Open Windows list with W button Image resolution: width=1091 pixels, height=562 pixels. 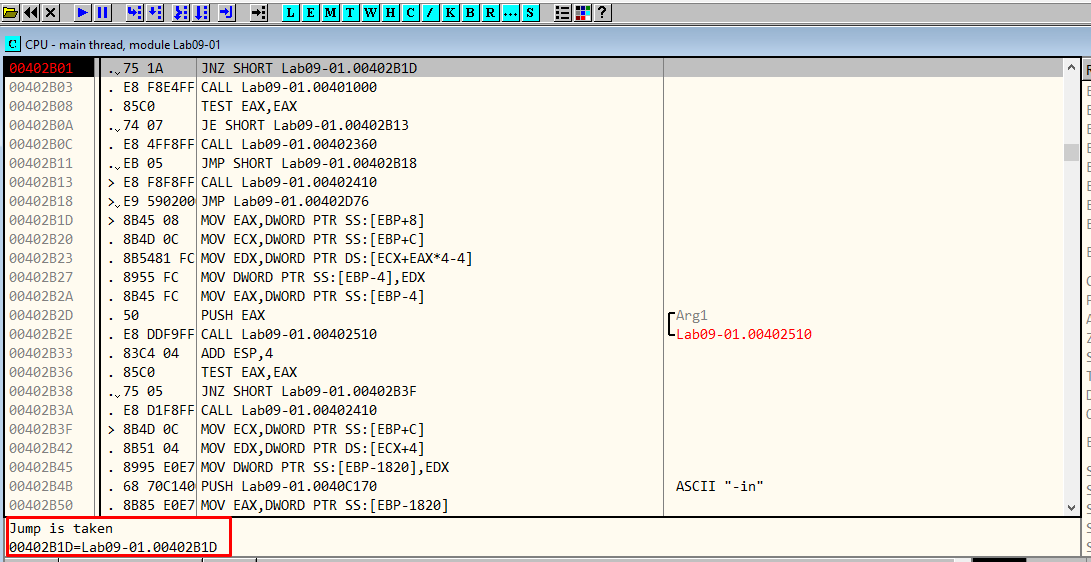(x=370, y=12)
